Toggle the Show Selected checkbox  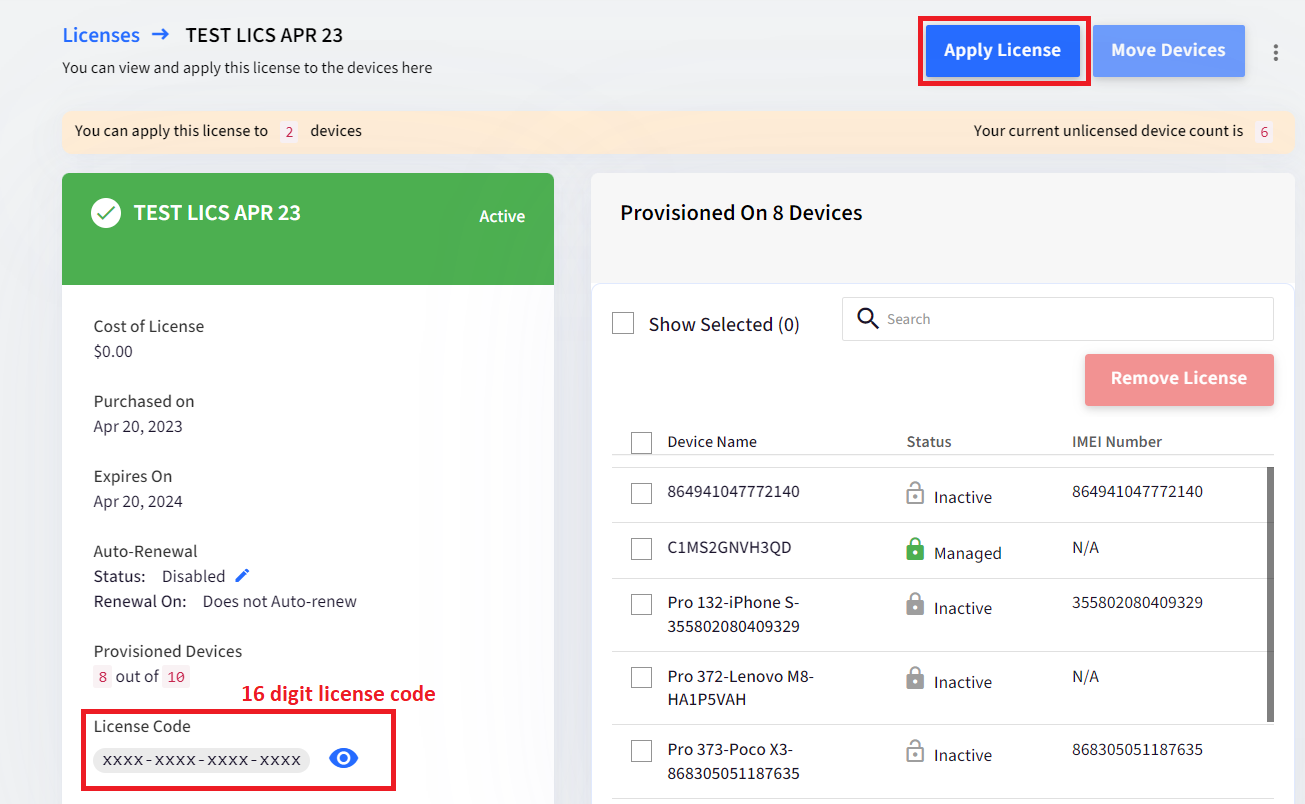(x=623, y=323)
